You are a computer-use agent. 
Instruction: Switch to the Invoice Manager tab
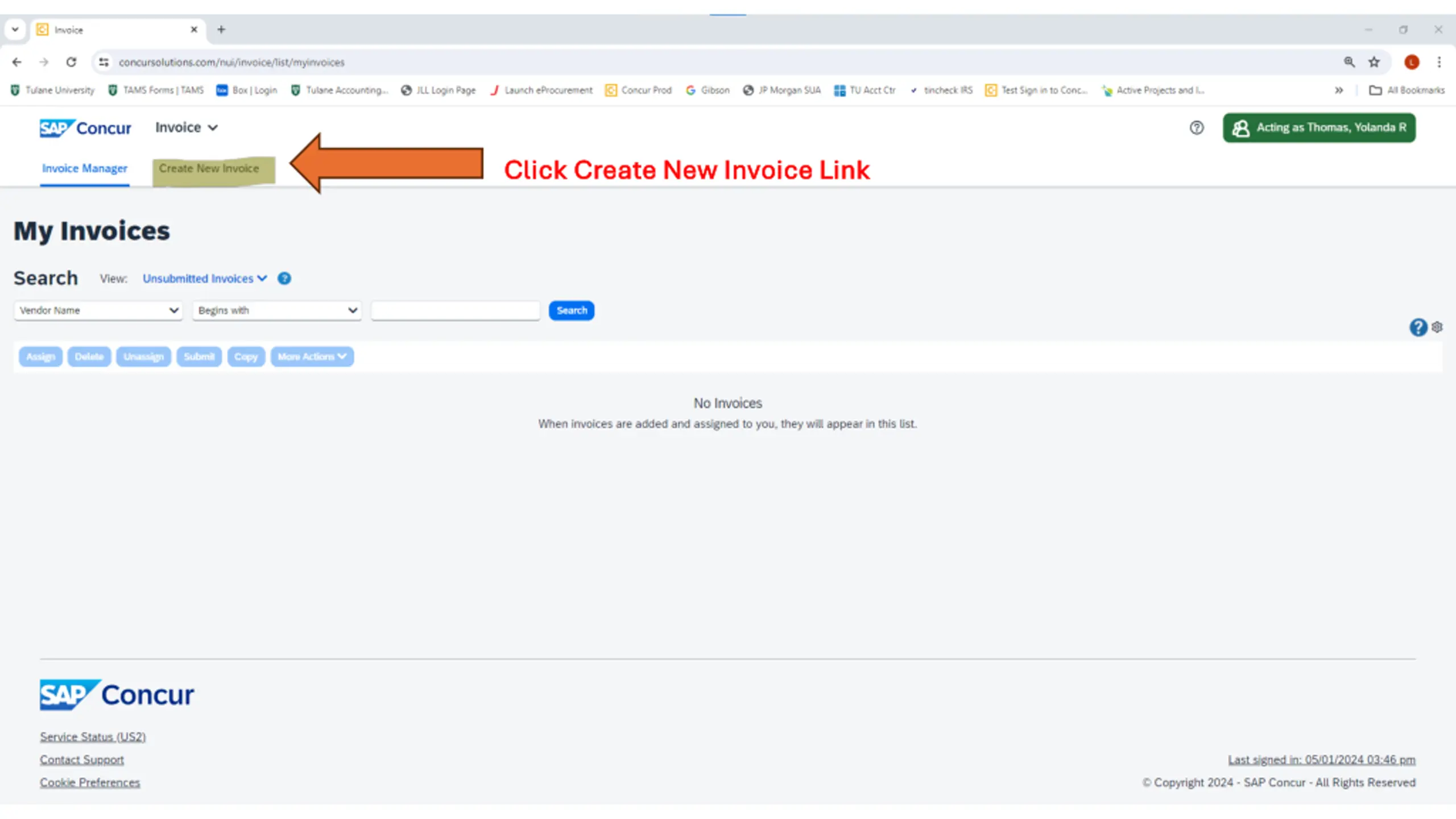tap(85, 168)
